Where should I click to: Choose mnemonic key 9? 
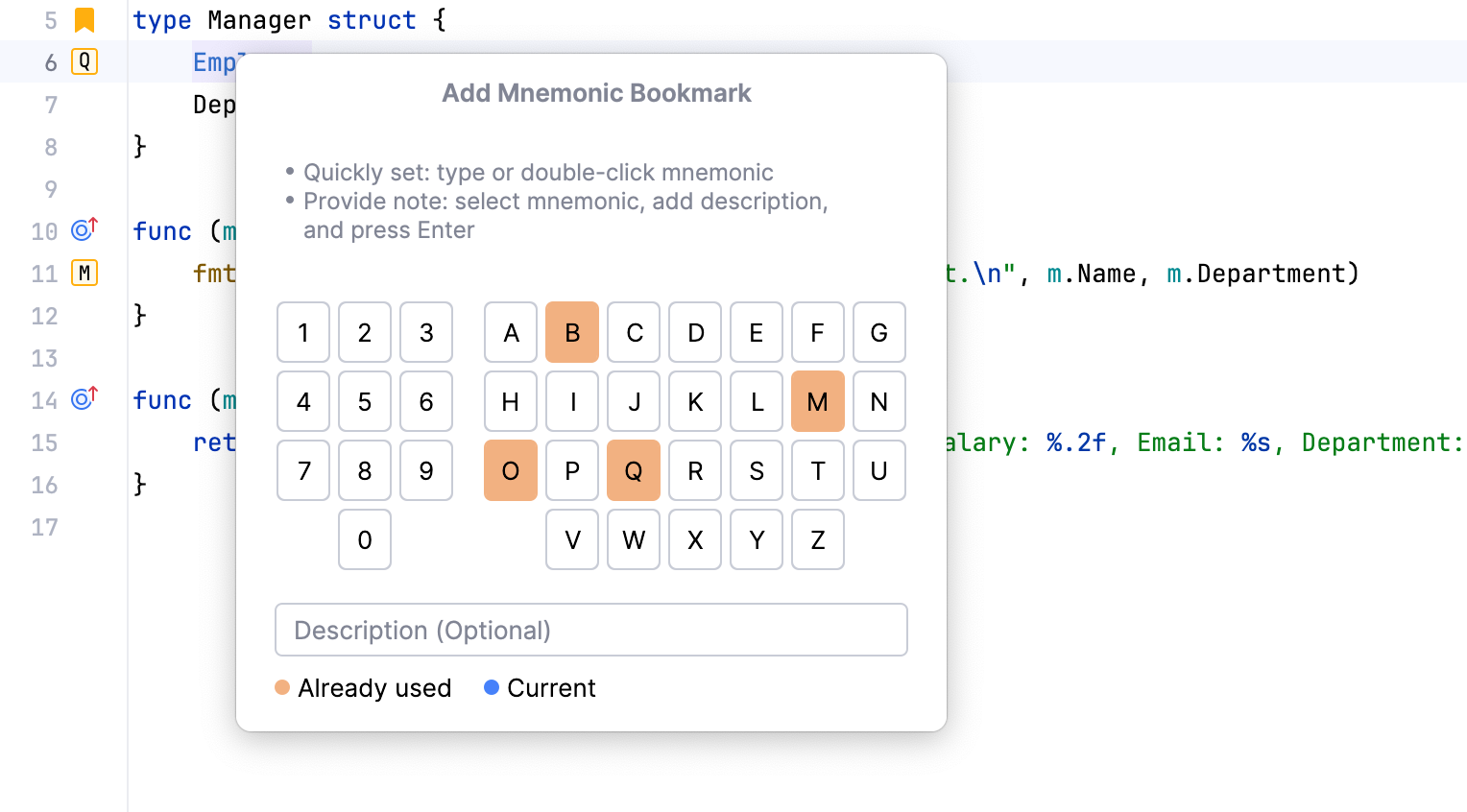pos(425,470)
